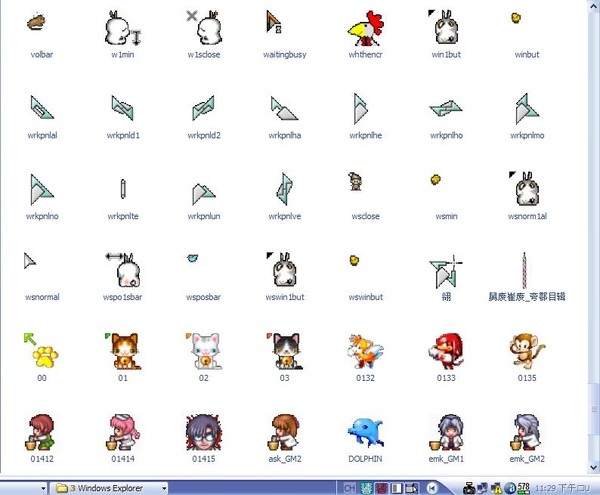Click the blue round 'a' tray icon

[510, 488]
